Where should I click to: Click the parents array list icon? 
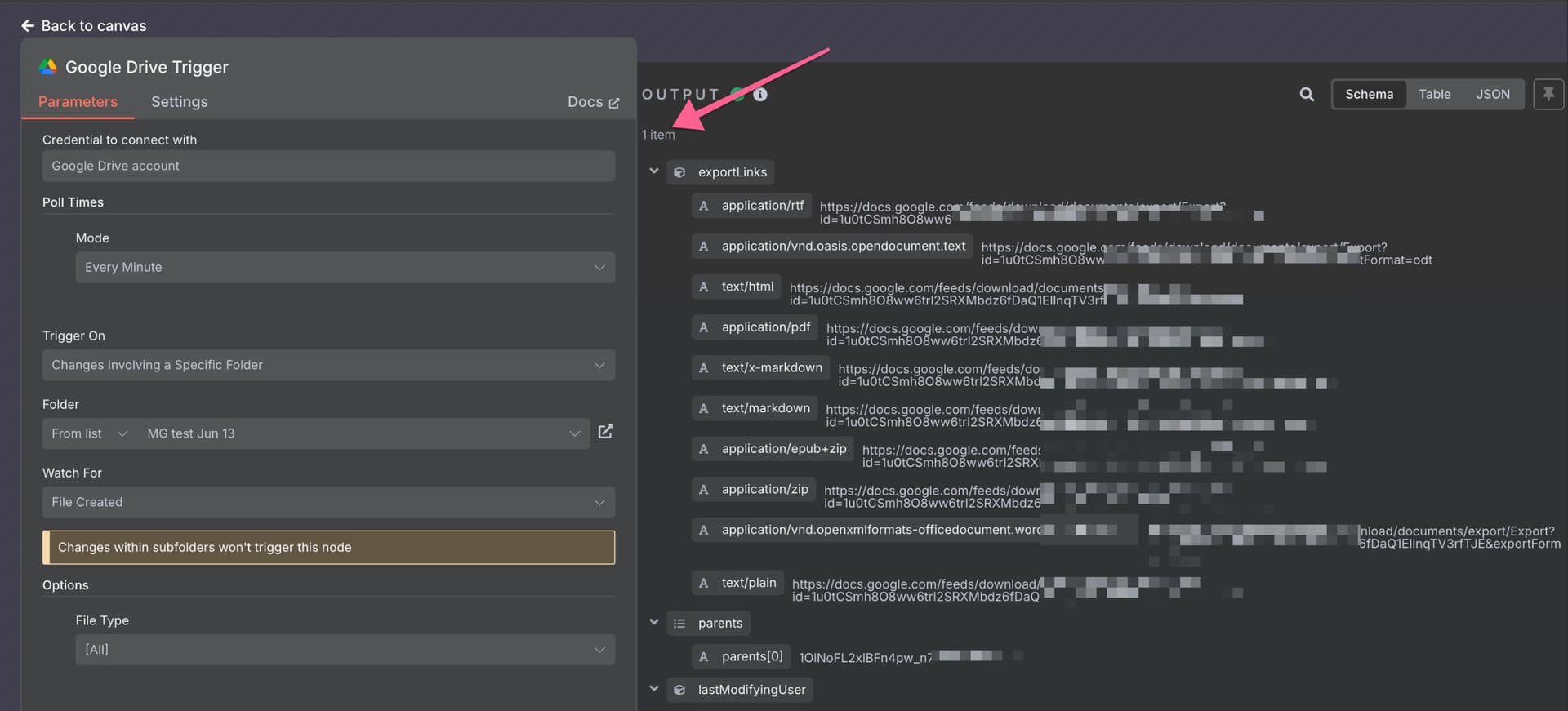pos(679,624)
